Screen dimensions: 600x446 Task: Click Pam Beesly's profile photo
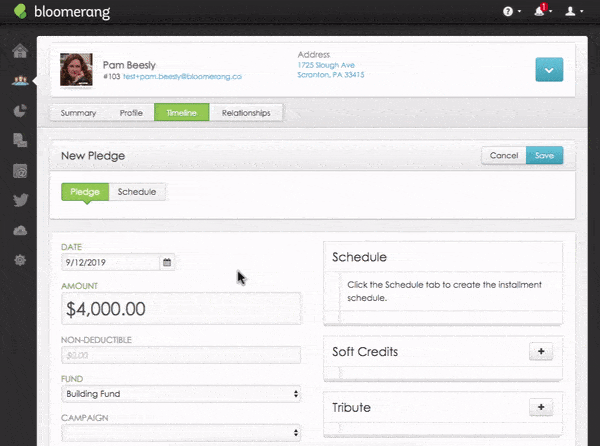point(76,69)
